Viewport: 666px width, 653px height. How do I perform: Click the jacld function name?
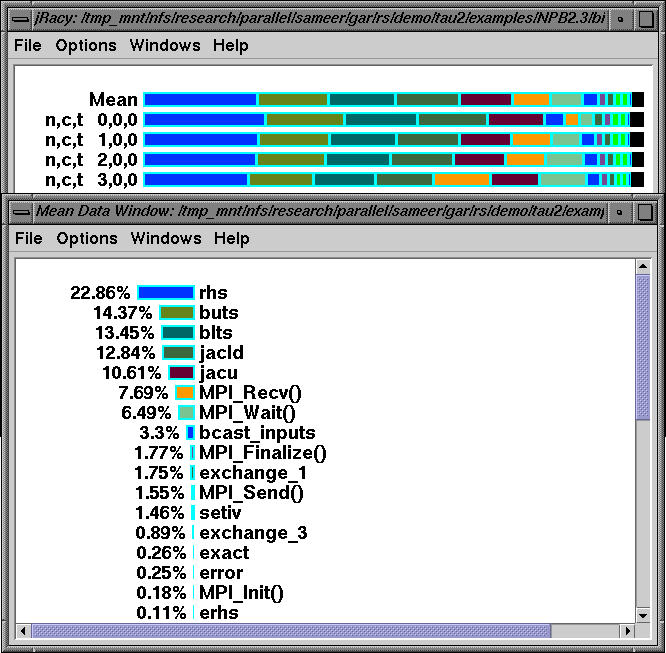[x=221, y=353]
